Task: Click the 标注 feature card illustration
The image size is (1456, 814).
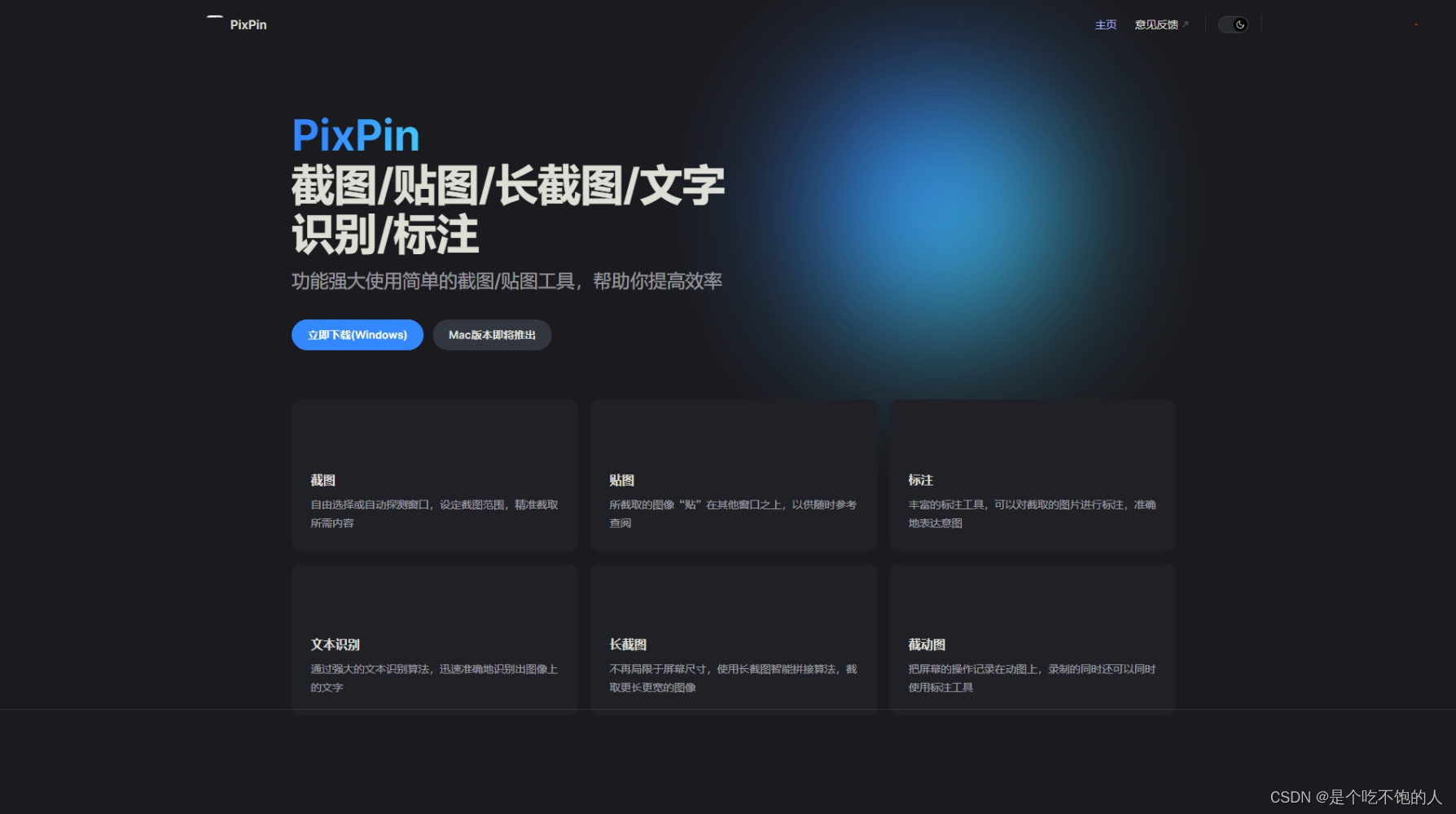Action: pyautogui.click(x=1032, y=432)
